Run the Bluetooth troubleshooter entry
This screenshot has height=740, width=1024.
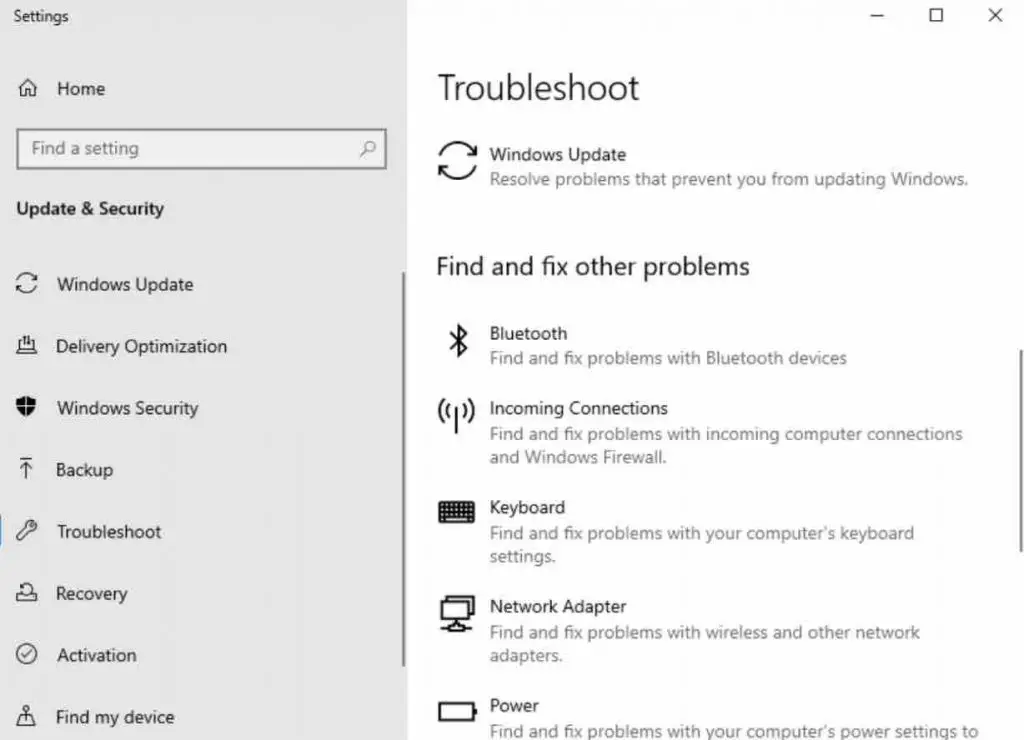click(528, 334)
